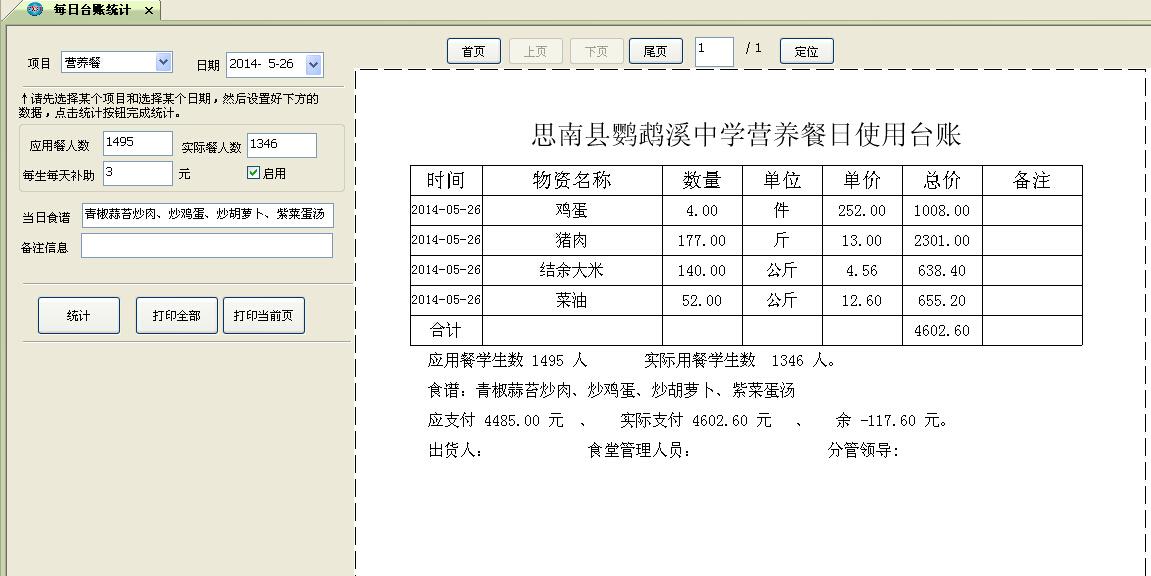Select the 鸡蛋 cell
The image size is (1151, 576).
[572, 211]
